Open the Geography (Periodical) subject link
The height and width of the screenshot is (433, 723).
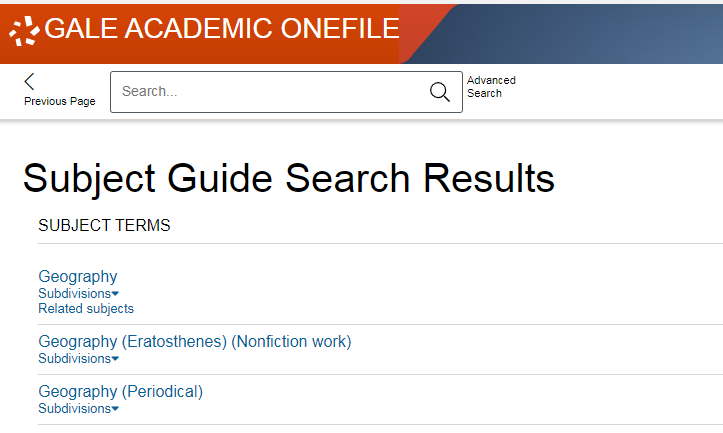pyautogui.click(x=120, y=392)
